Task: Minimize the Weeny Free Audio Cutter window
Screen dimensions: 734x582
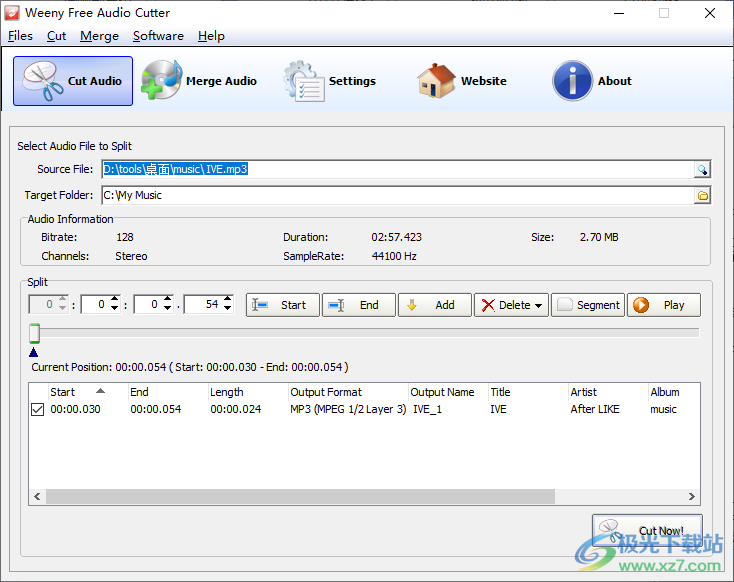Action: (x=619, y=13)
